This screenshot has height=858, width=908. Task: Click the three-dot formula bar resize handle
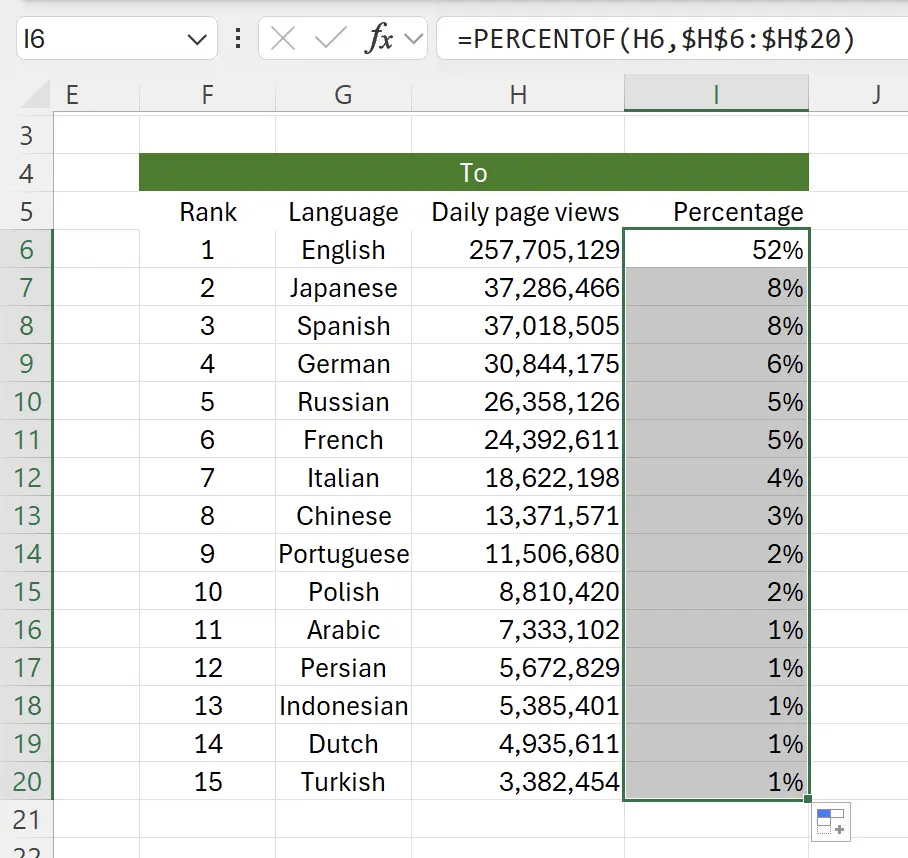click(x=237, y=39)
